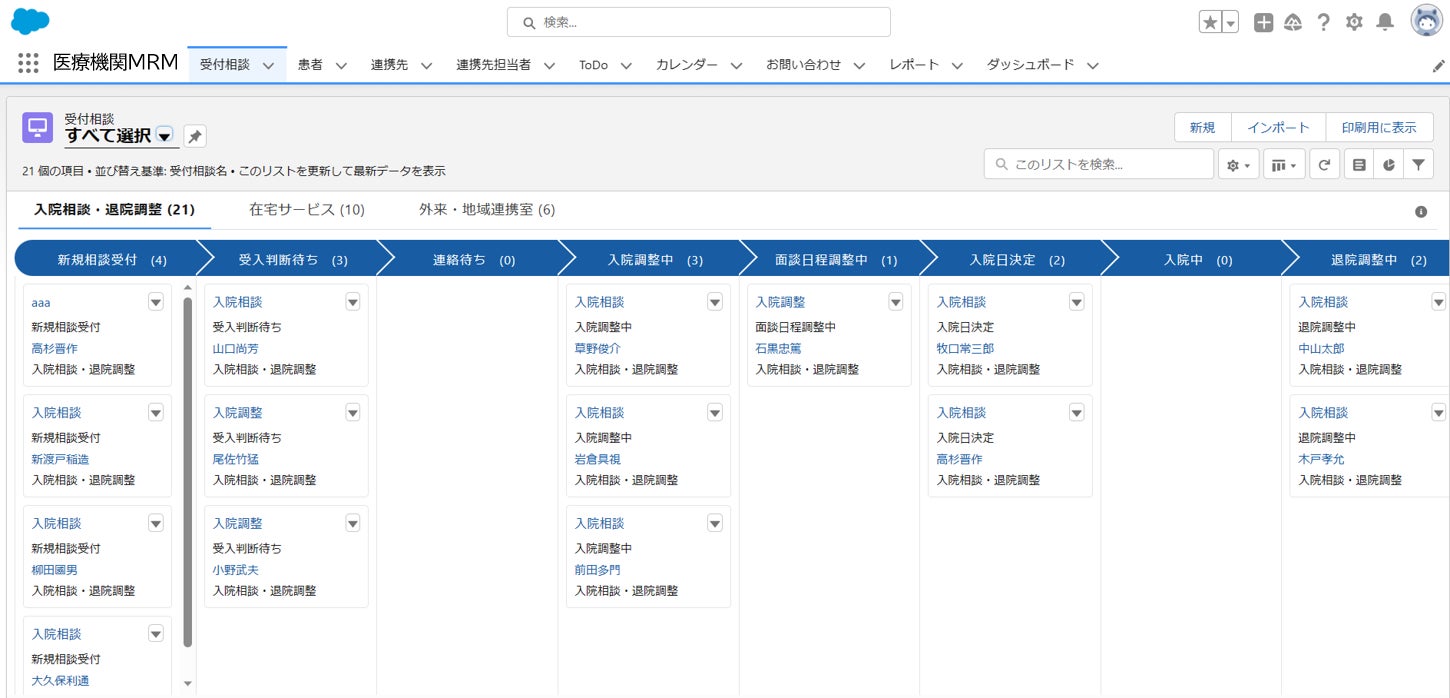1450x698 pixels.
Task: Focus the このリストを検索 field
Action: 1099,164
